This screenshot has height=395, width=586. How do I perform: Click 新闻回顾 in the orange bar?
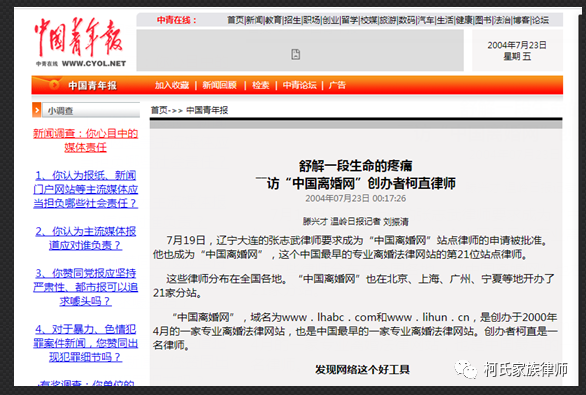click(x=220, y=85)
